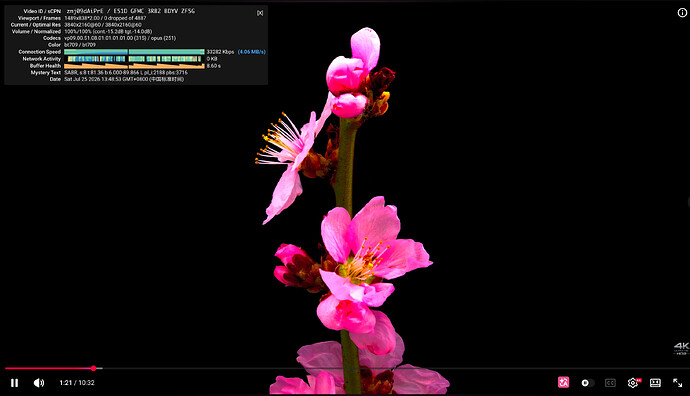The width and height of the screenshot is (690, 396).
Task: Click the Date value in stats panel
Action: click(x=124, y=79)
